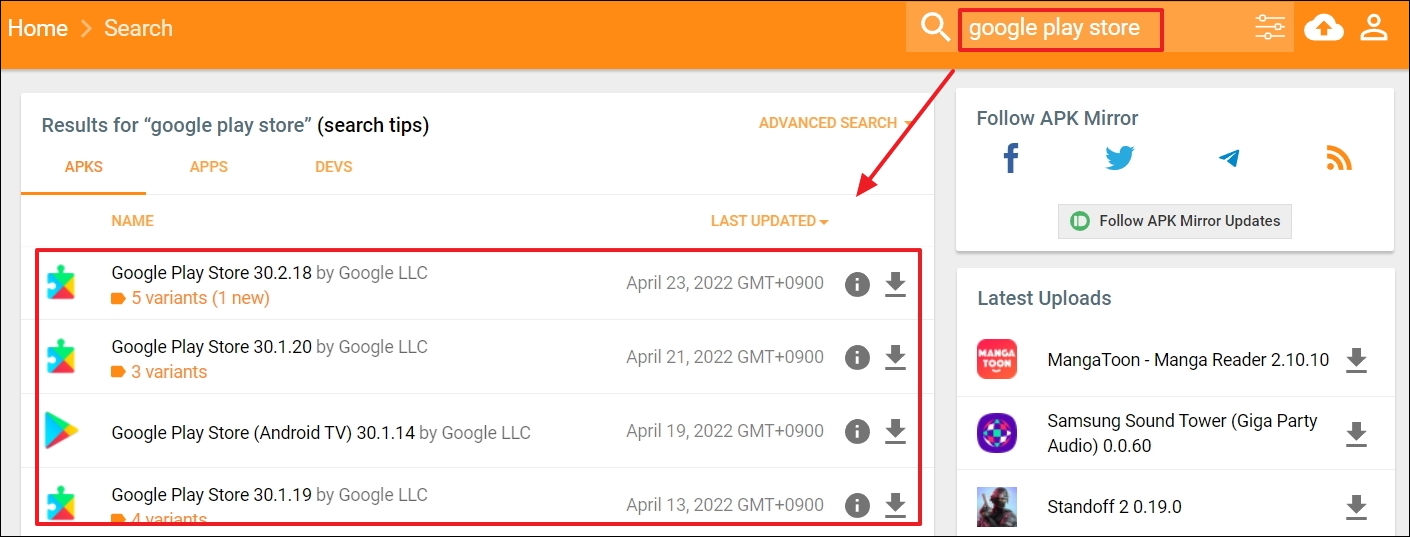Download Standoff 2 0.19.0
This screenshot has width=1410, height=537.
1356,507
